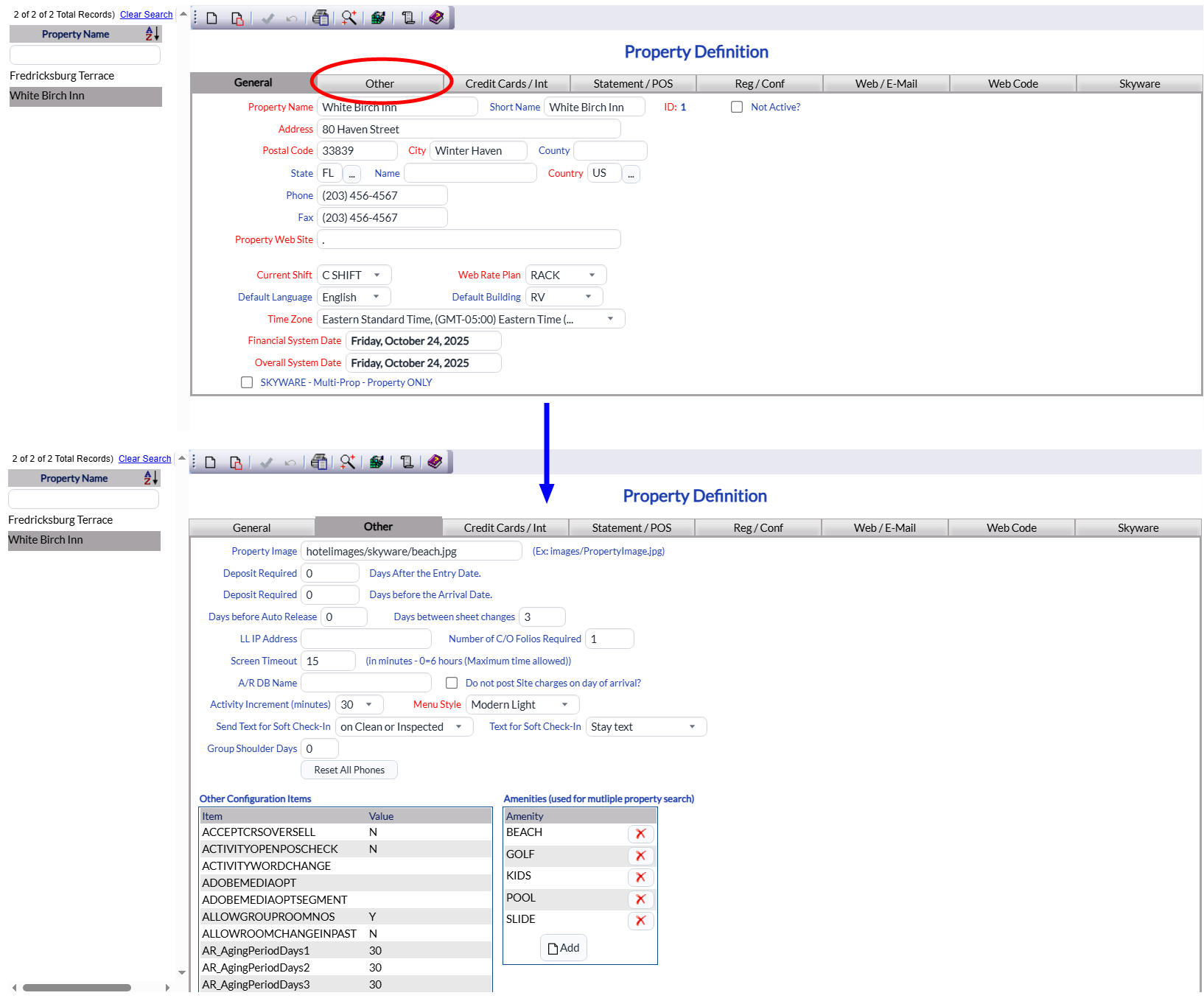Image resolution: width=1204 pixels, height=1001 pixels.
Task: Delete the KIDS amenity row
Action: coord(640,877)
